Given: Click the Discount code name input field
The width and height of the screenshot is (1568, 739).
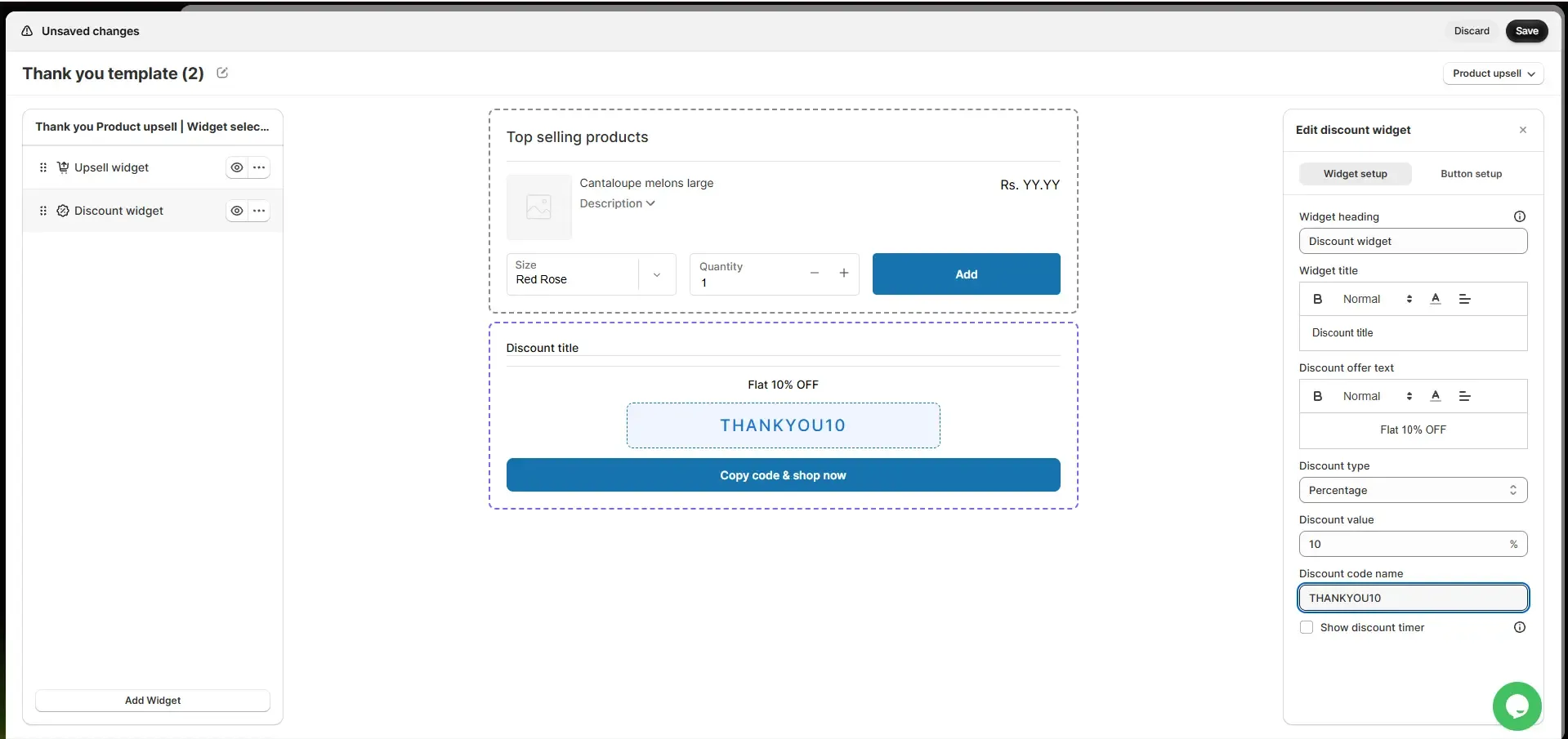Looking at the screenshot, I should (x=1413, y=598).
